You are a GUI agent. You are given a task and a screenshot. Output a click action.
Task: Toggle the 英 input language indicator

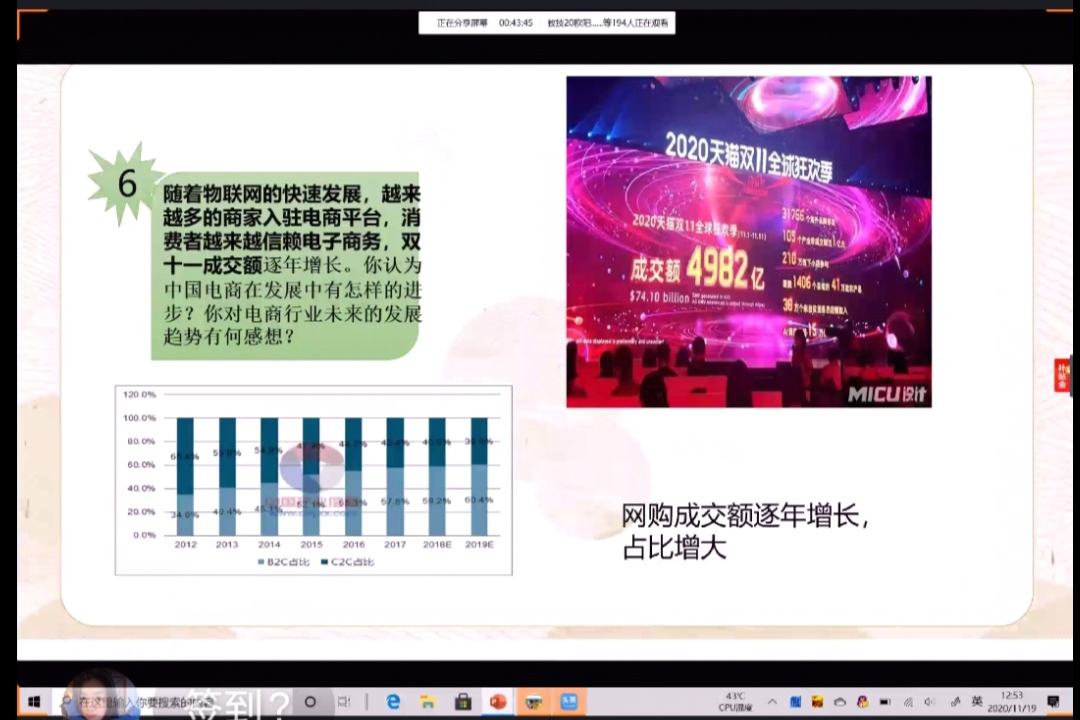tap(977, 701)
